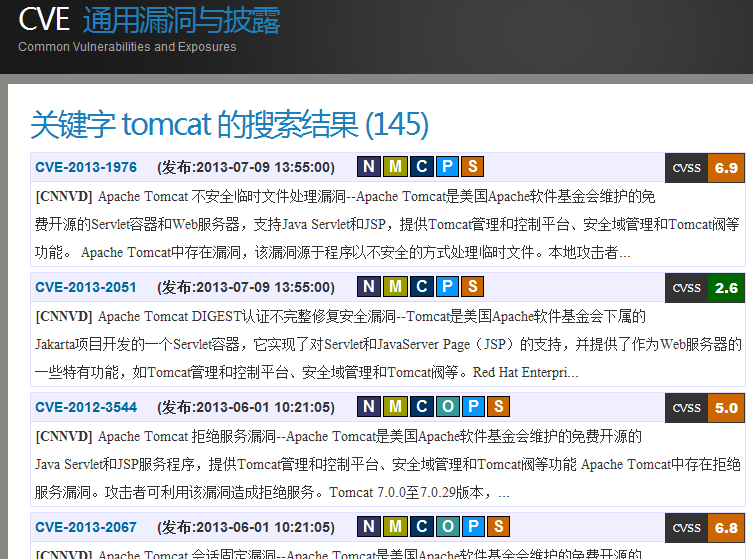Click the S badge on CVE-2013-1976 row

(473, 167)
